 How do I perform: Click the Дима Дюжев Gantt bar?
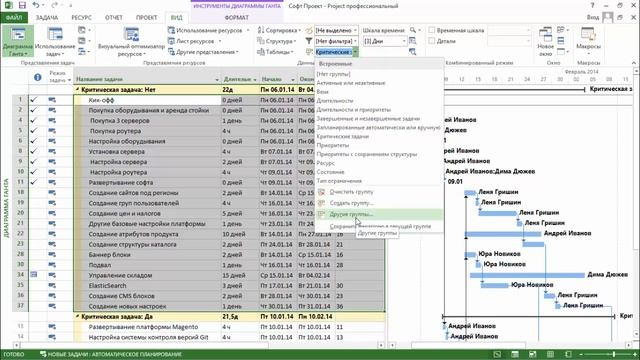pos(527,275)
